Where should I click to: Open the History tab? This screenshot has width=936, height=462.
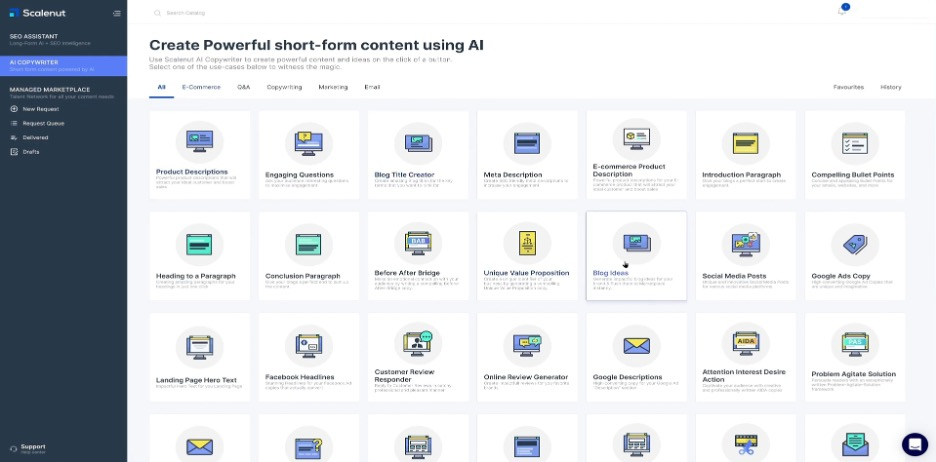pyautogui.click(x=891, y=87)
